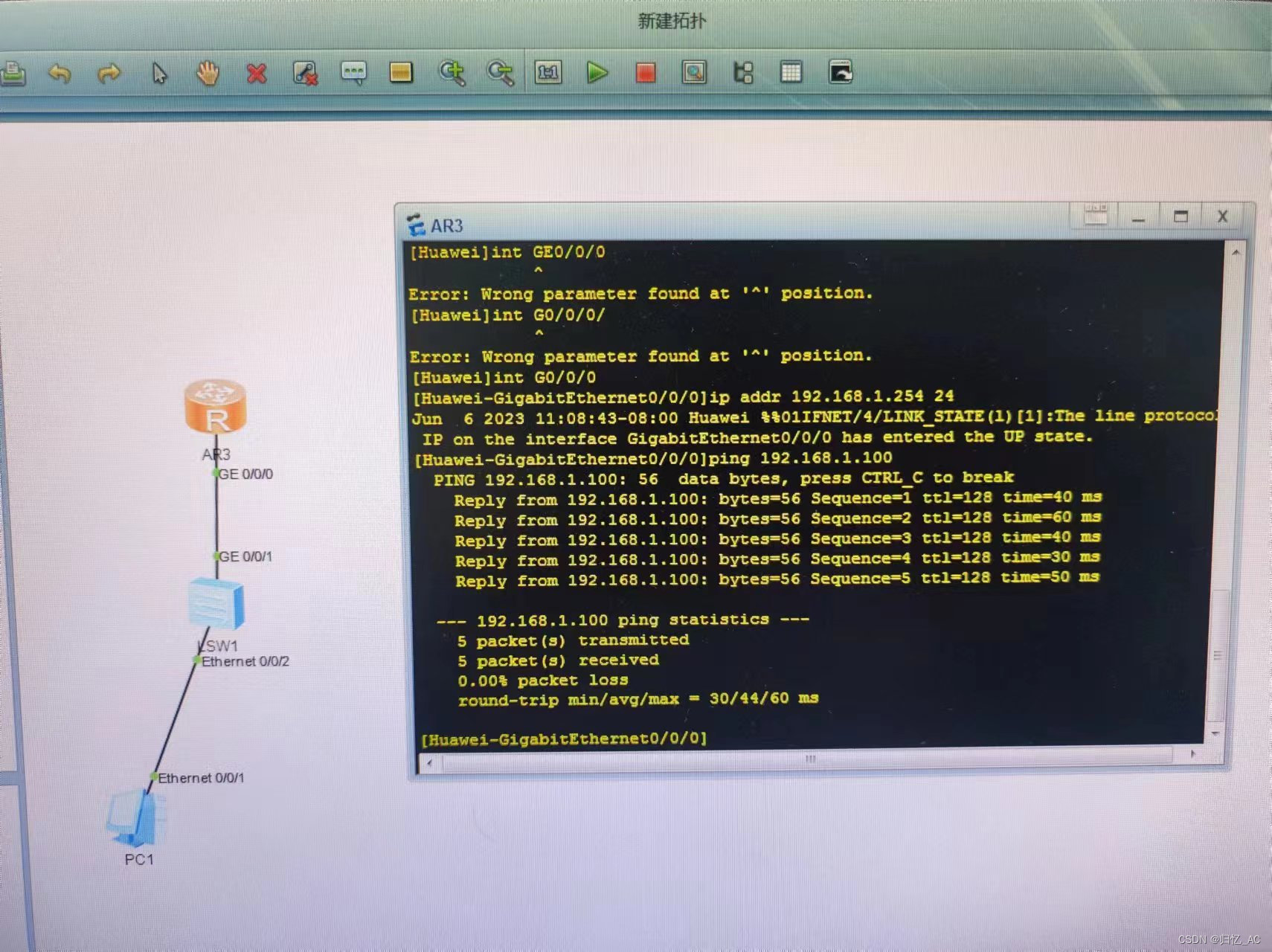
Task: Toggle the grid display icon
Action: [791, 72]
